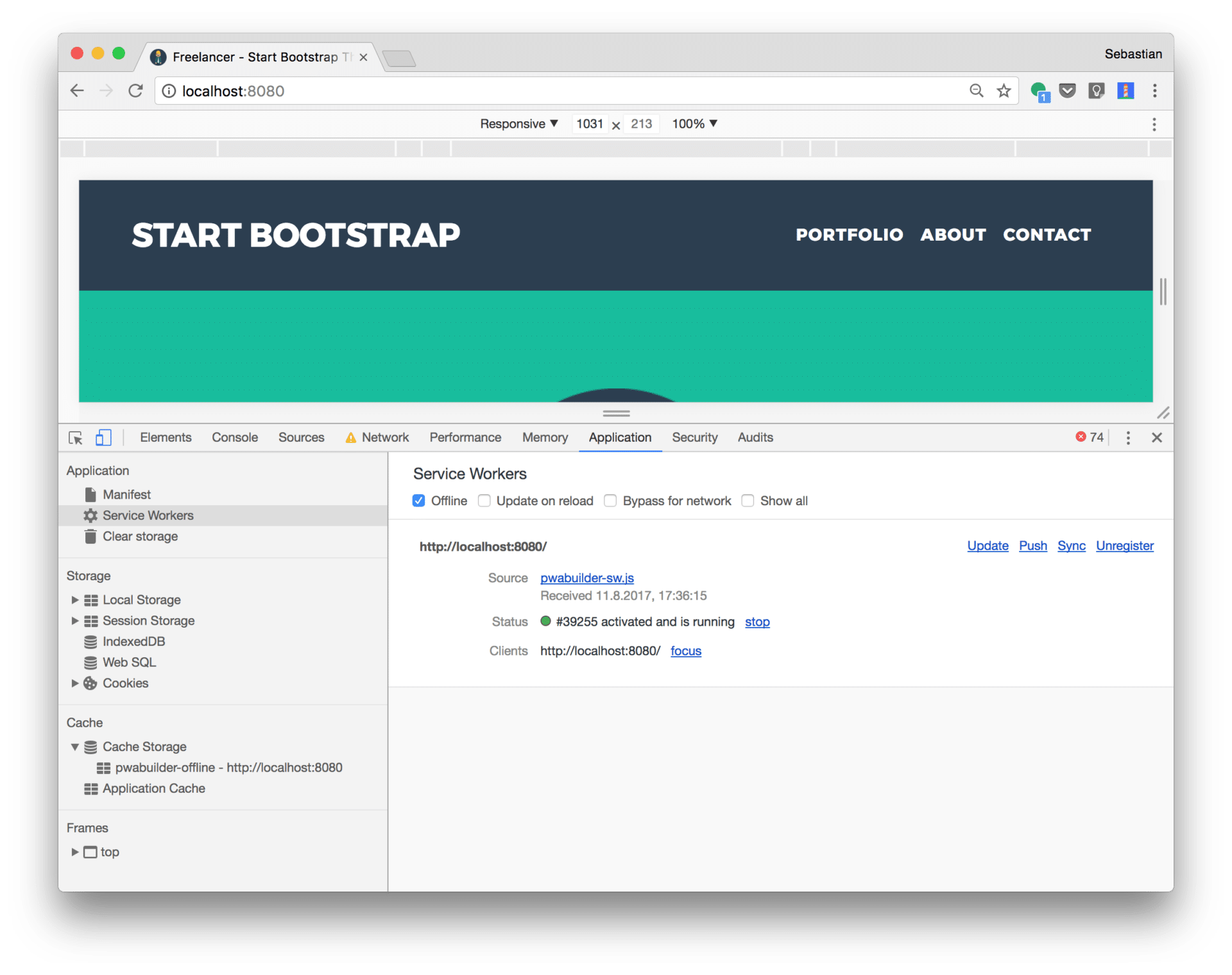Click the red error count 74 badge
The height and width of the screenshot is (975, 1232).
pos(1090,437)
